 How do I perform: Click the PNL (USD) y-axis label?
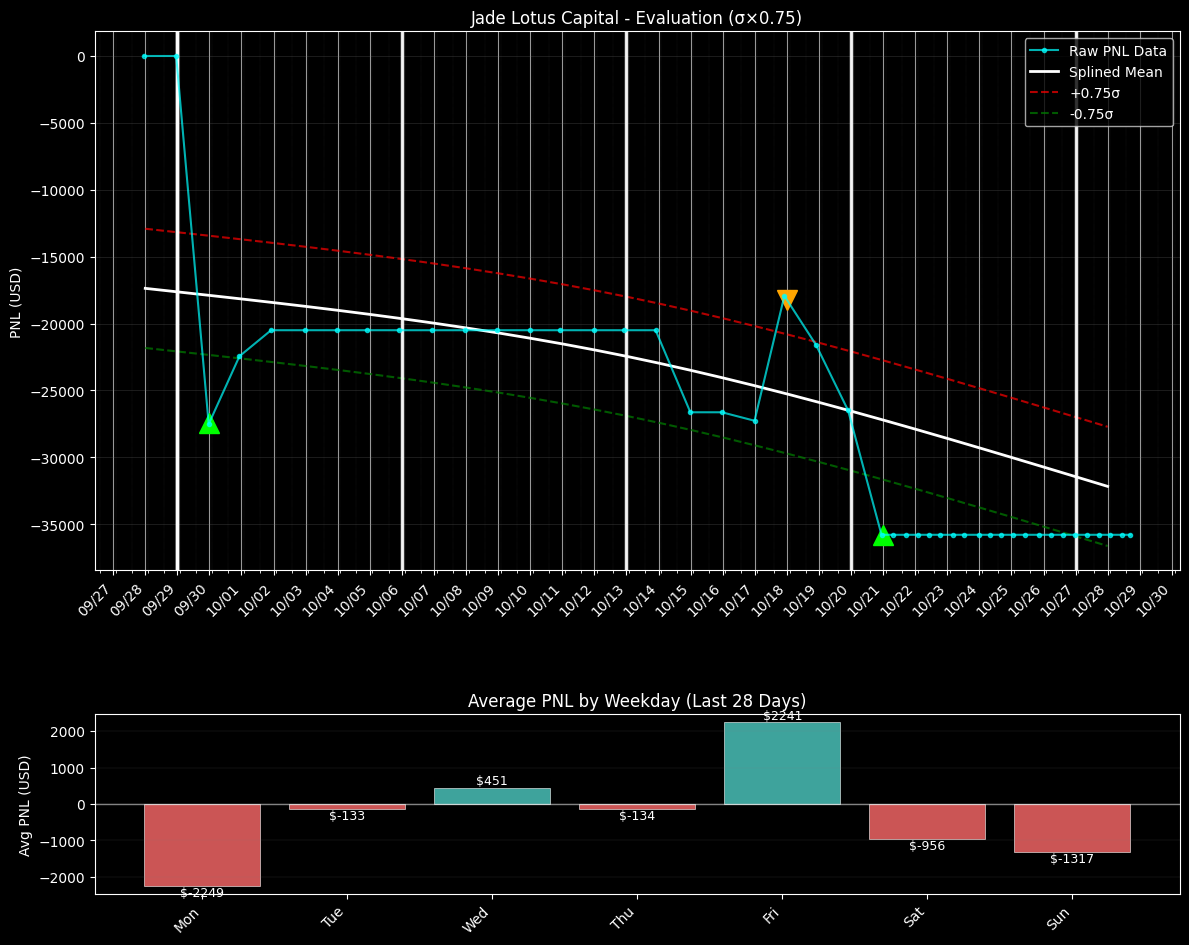(x=16, y=302)
